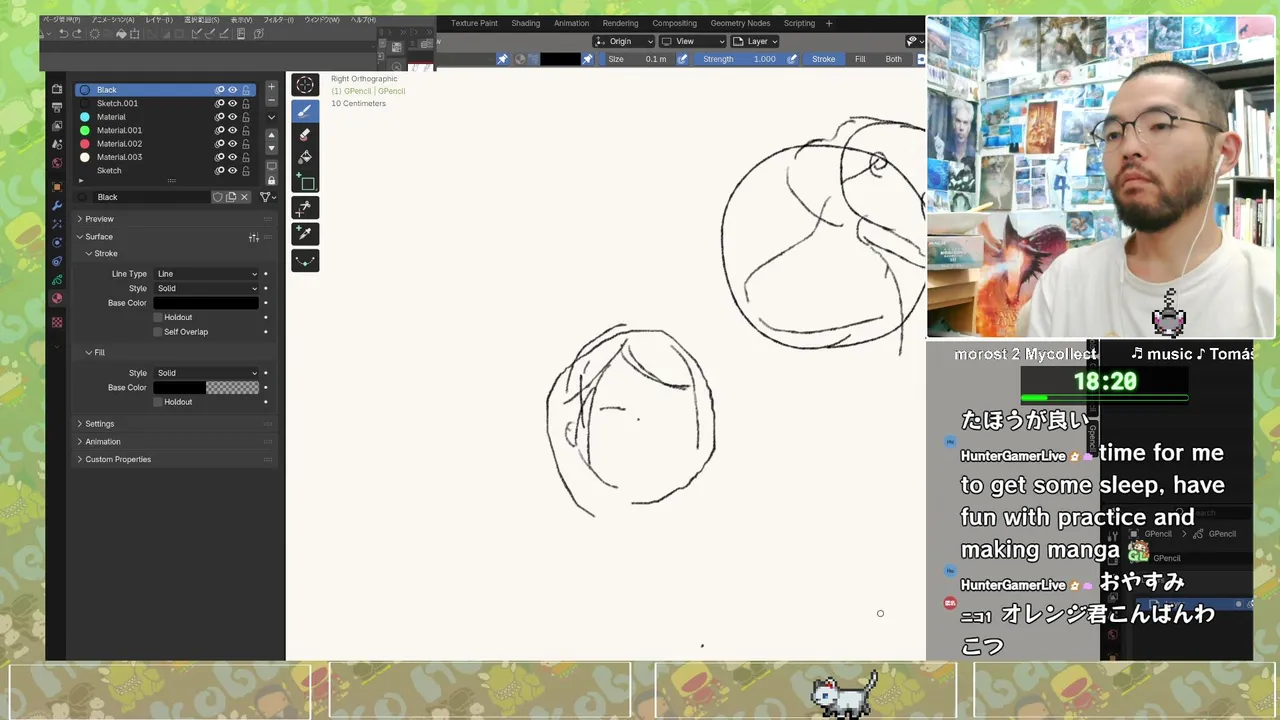This screenshot has height=720, width=1280.
Task: Switch to the Animation workspace
Action: 572,23
